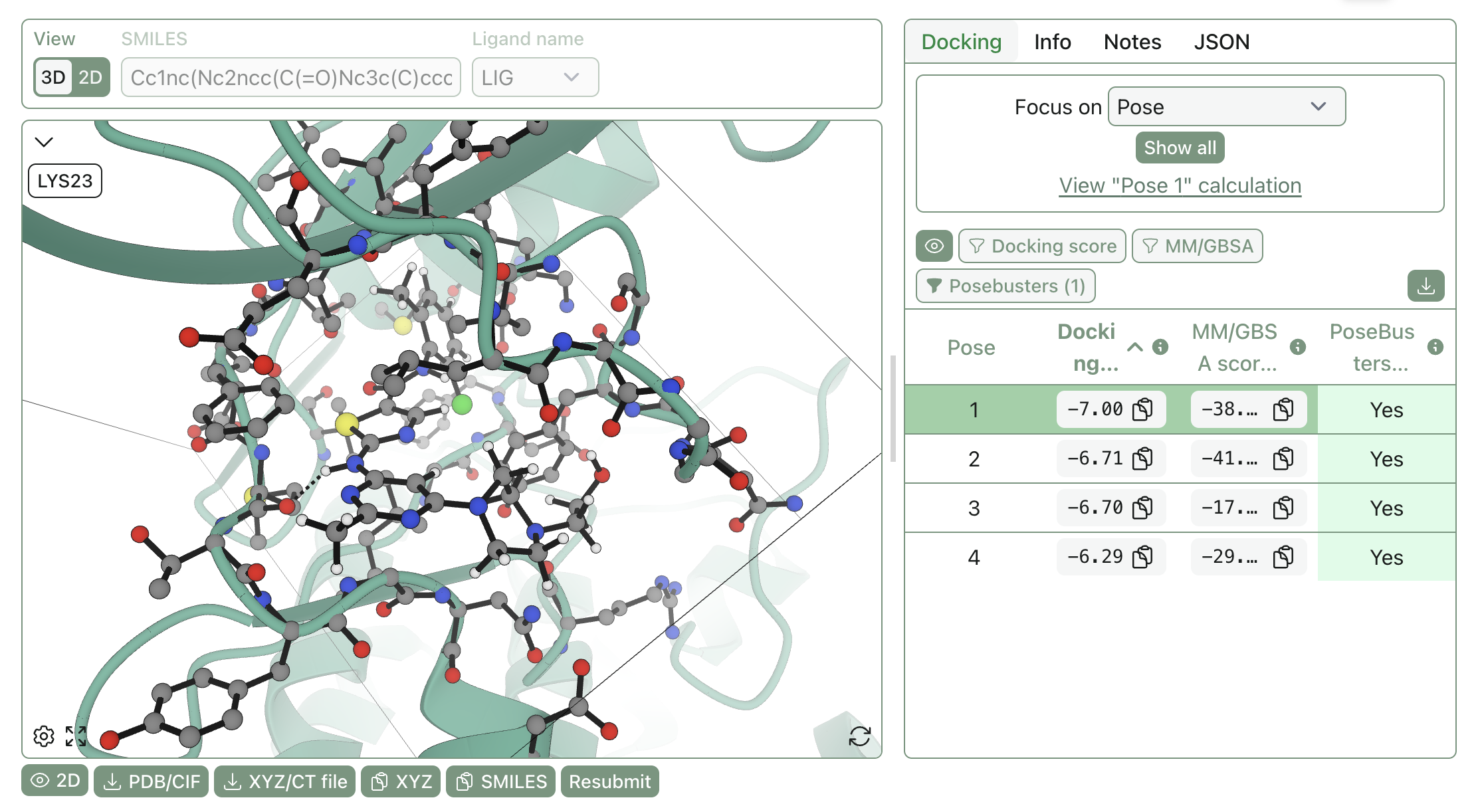Image resolution: width=1478 pixels, height=812 pixels.
Task: Click the panel divider handle
Action: coord(893,409)
